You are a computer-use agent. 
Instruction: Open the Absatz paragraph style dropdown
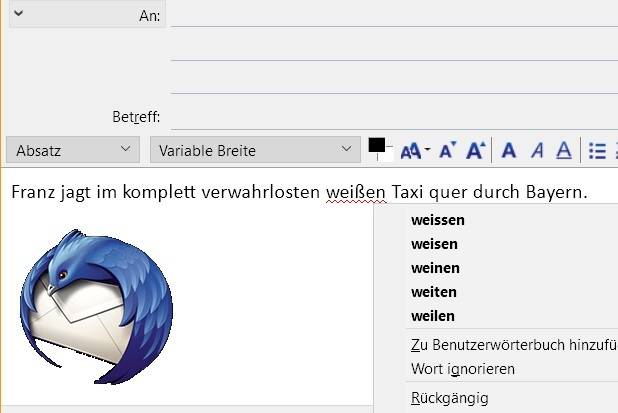pyautogui.click(x=72, y=150)
